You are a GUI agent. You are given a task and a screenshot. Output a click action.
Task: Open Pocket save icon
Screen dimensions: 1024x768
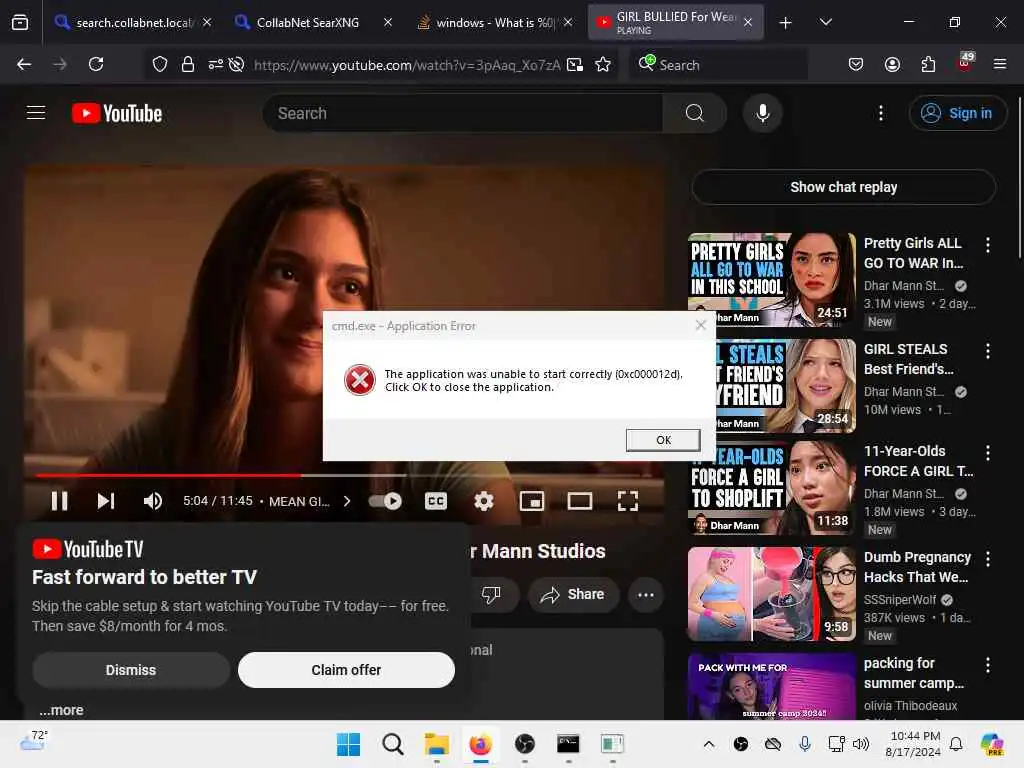pyautogui.click(x=856, y=64)
